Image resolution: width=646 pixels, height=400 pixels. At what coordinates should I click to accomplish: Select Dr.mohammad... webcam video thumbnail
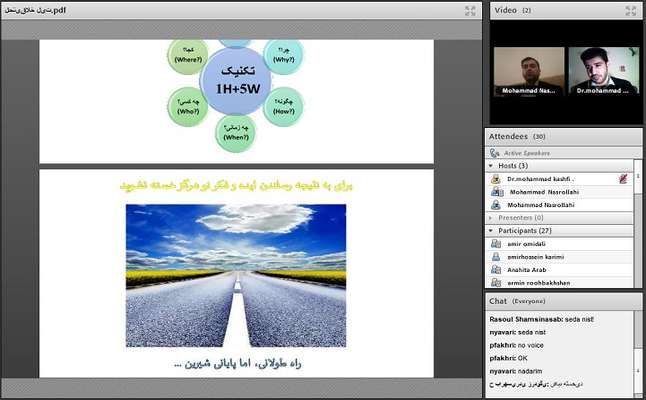pyautogui.click(x=604, y=71)
